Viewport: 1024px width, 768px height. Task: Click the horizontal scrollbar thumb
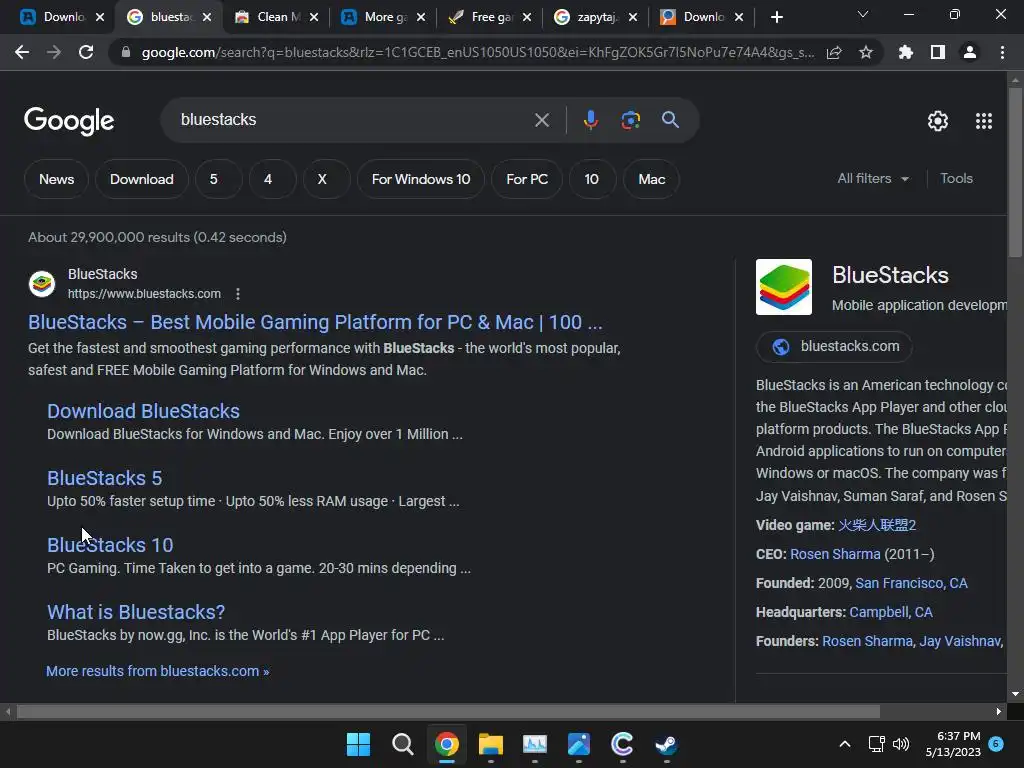pyautogui.click(x=448, y=711)
